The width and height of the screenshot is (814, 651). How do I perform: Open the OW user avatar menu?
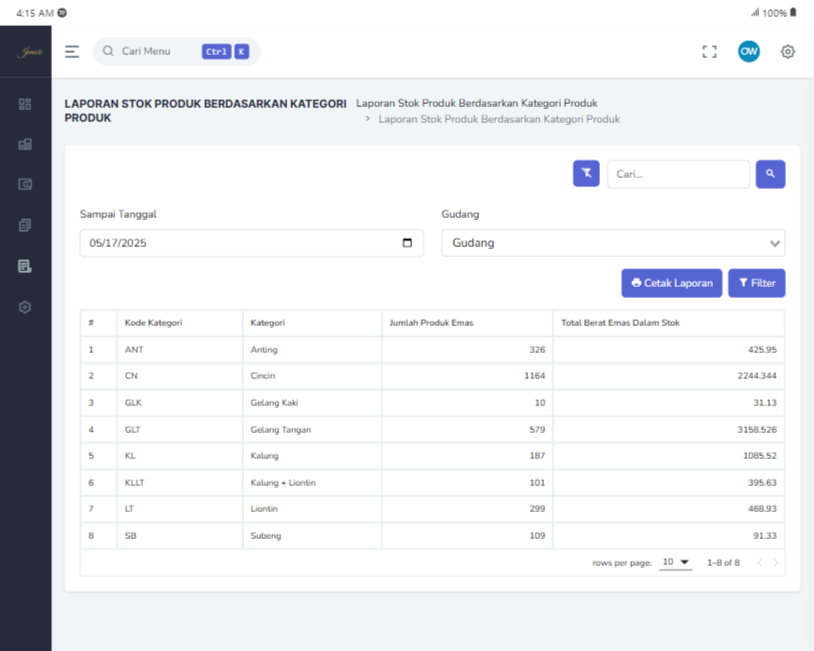[x=748, y=52]
